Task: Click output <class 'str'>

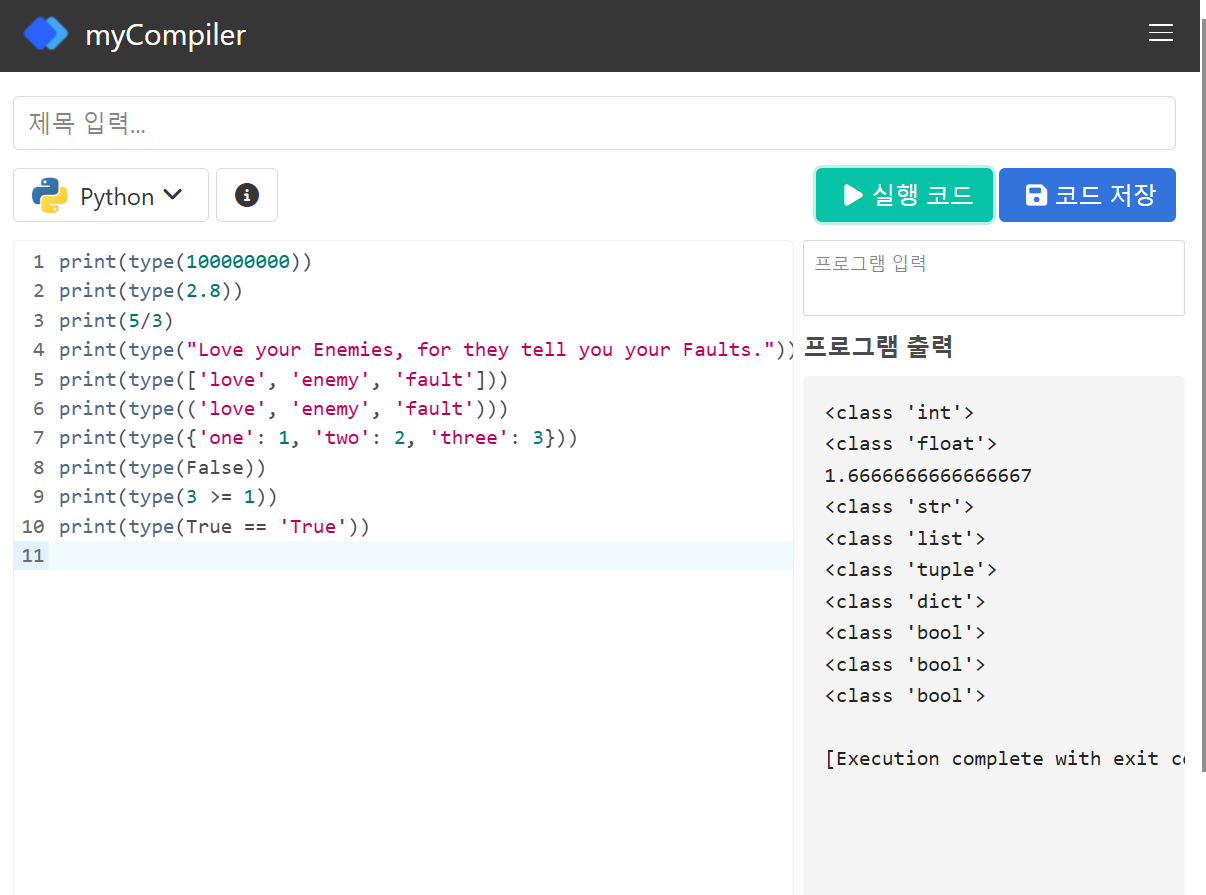Action: pyautogui.click(x=900, y=507)
